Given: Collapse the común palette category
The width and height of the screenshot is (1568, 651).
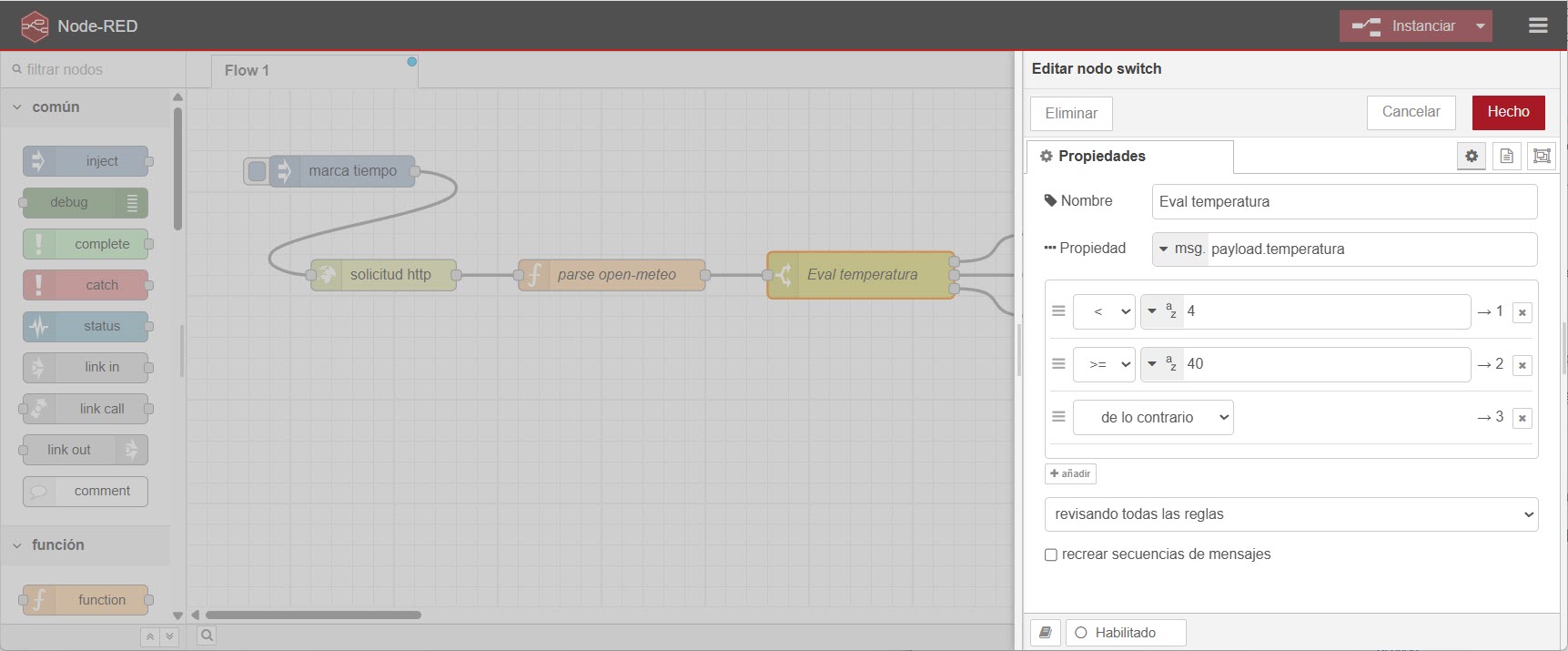Looking at the screenshot, I should click(x=86, y=107).
